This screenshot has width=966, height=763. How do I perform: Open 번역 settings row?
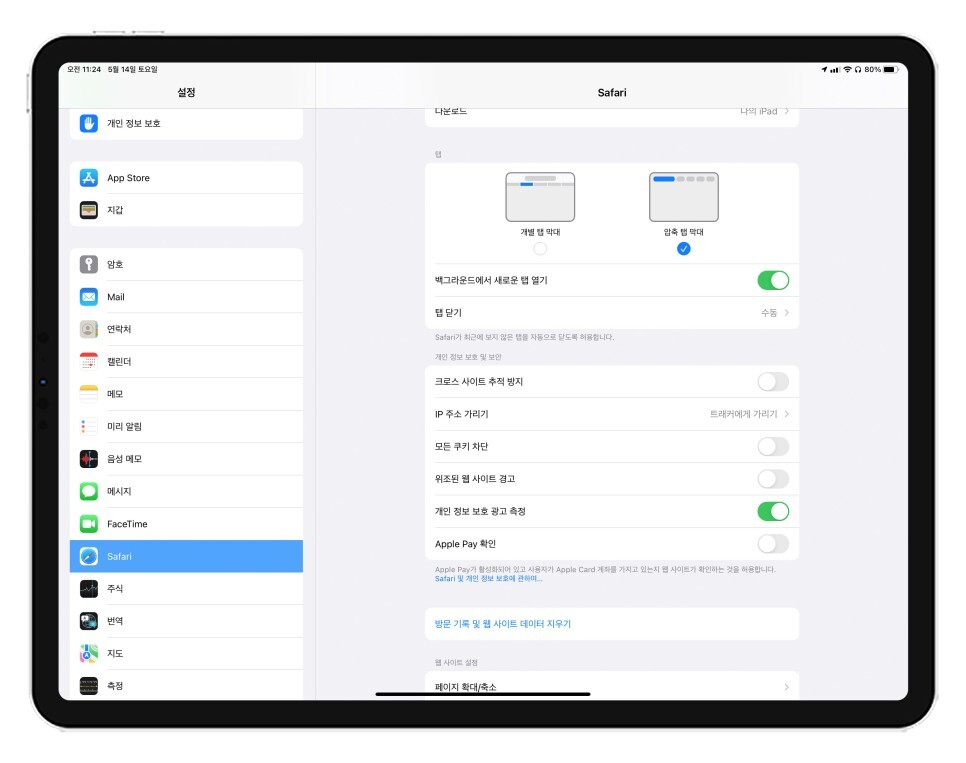[186, 621]
